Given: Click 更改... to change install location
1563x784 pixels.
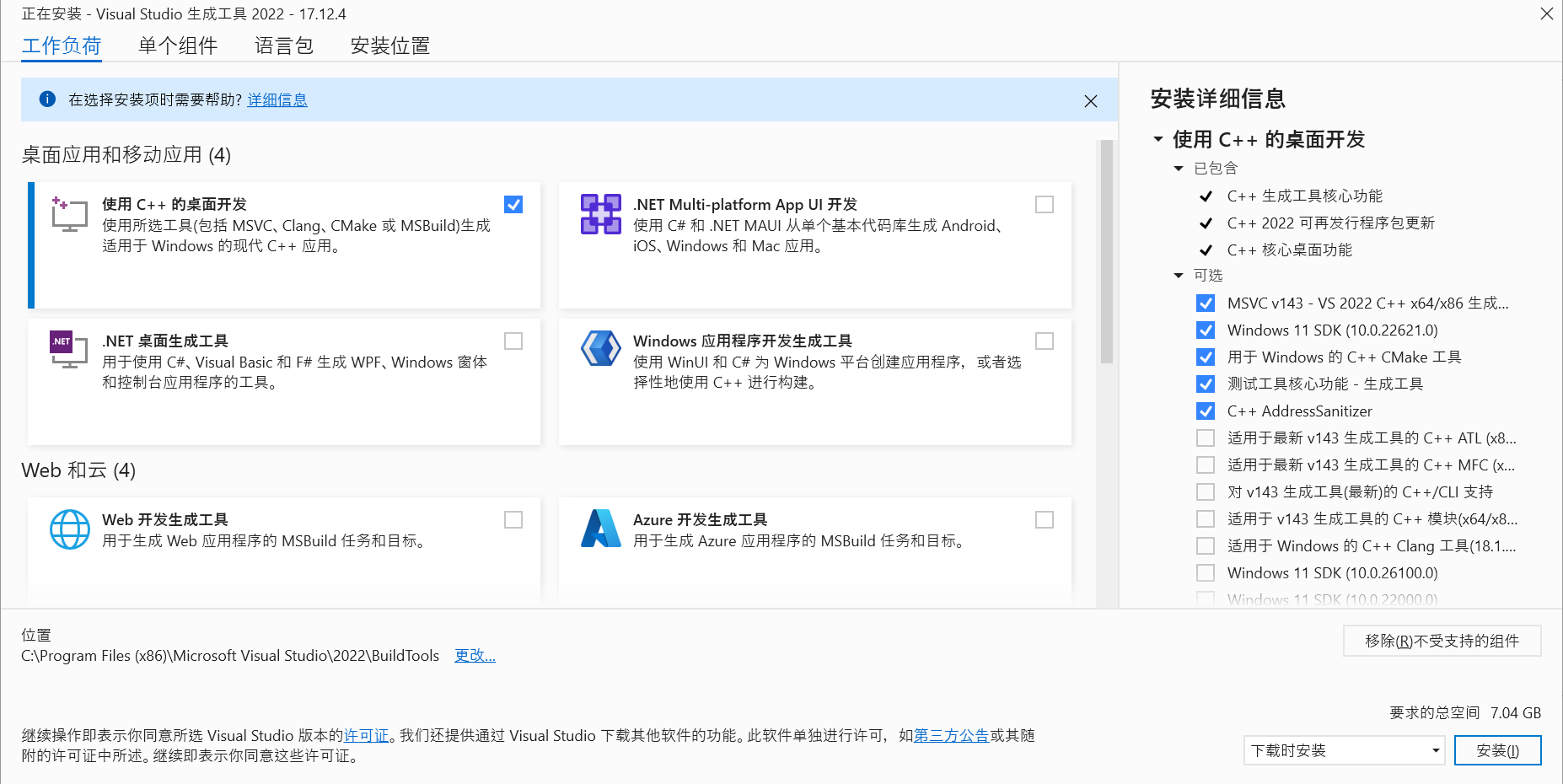Looking at the screenshot, I should pos(475,656).
